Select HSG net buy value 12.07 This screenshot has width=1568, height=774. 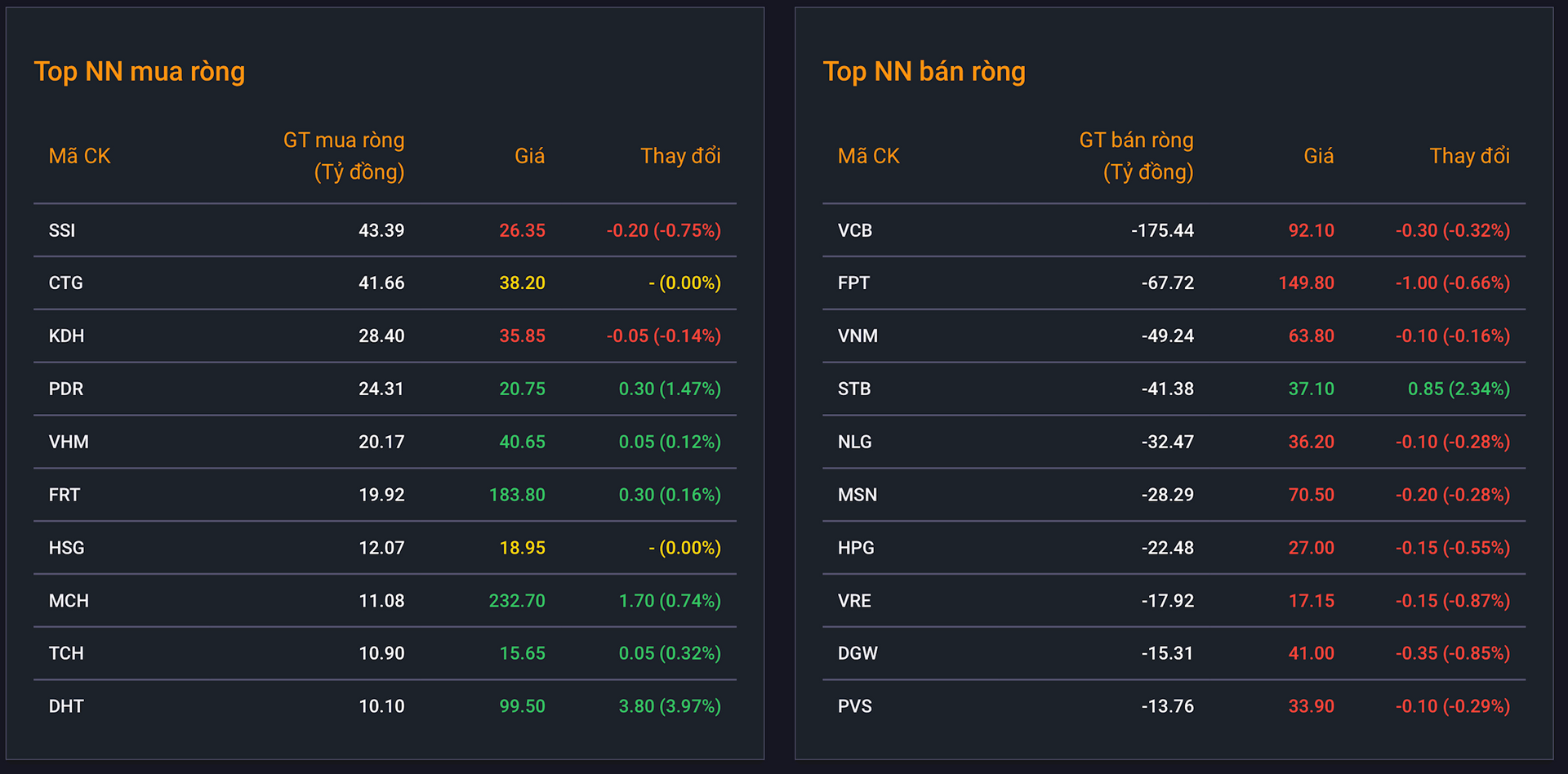click(x=381, y=548)
